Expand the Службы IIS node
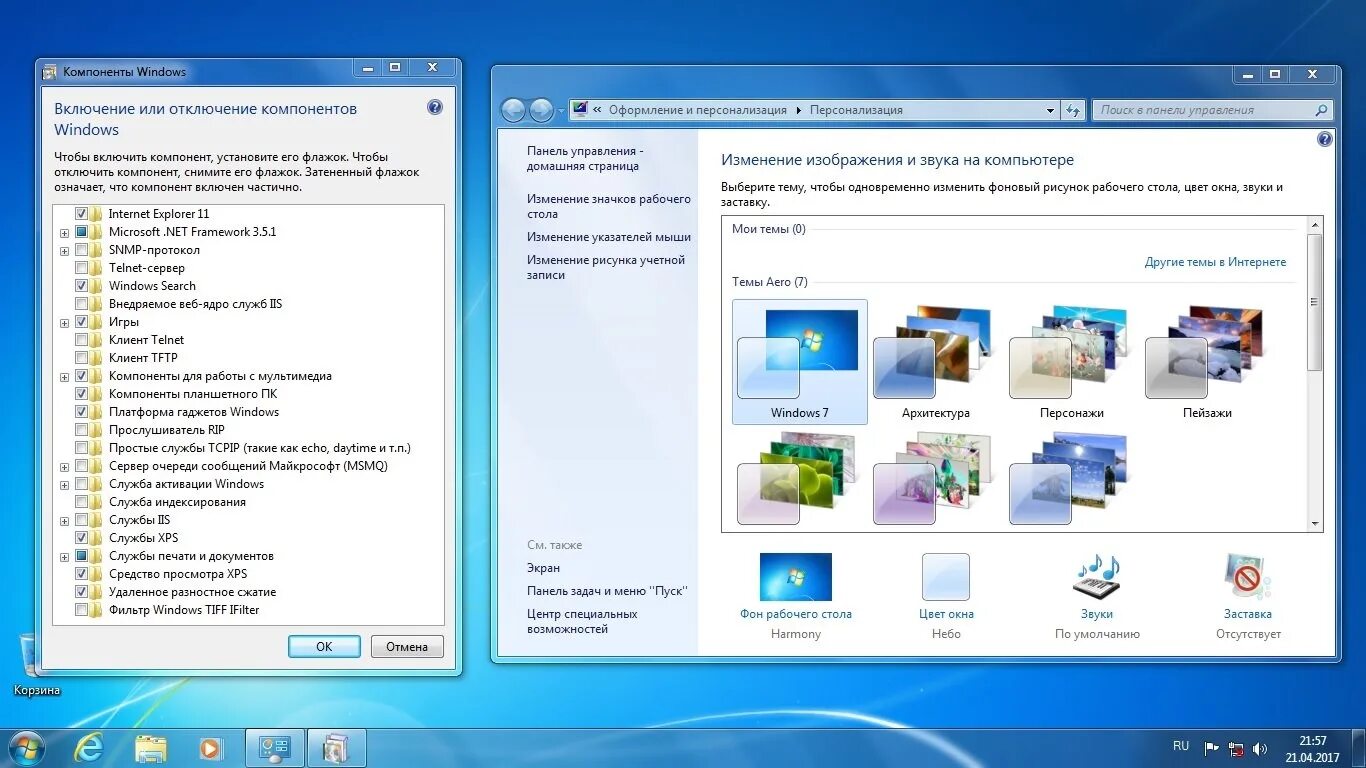This screenshot has height=768, width=1366. (64, 520)
